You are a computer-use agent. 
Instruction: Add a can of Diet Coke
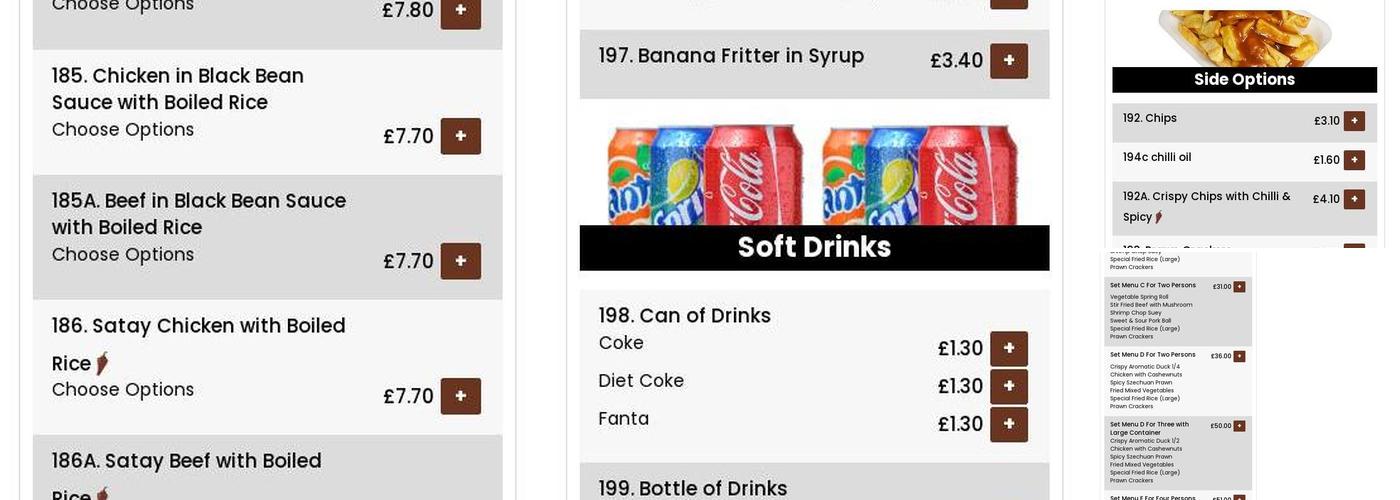tap(1008, 387)
